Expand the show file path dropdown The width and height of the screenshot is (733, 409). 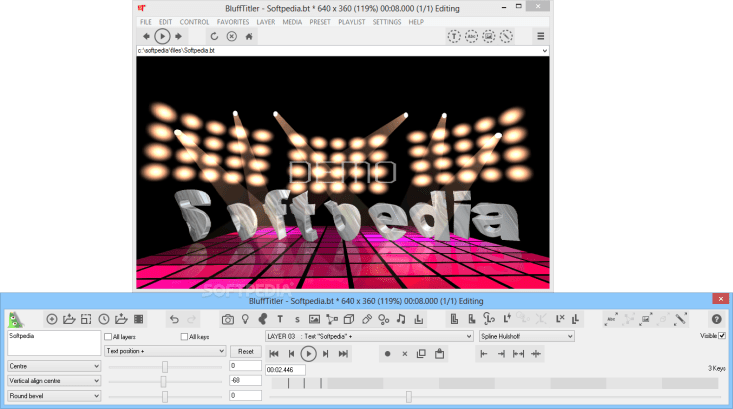[545, 50]
